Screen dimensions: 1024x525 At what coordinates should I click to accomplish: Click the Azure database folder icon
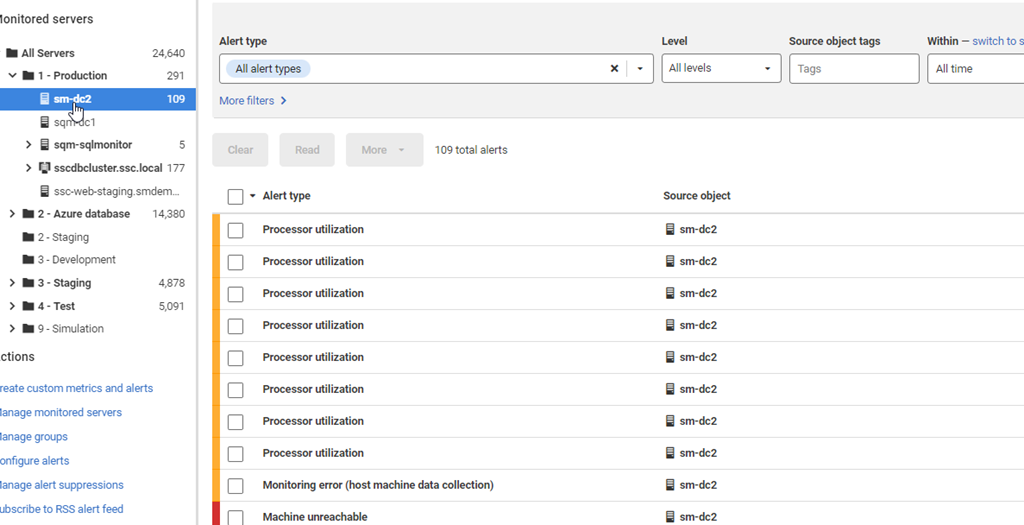pyautogui.click(x=28, y=214)
